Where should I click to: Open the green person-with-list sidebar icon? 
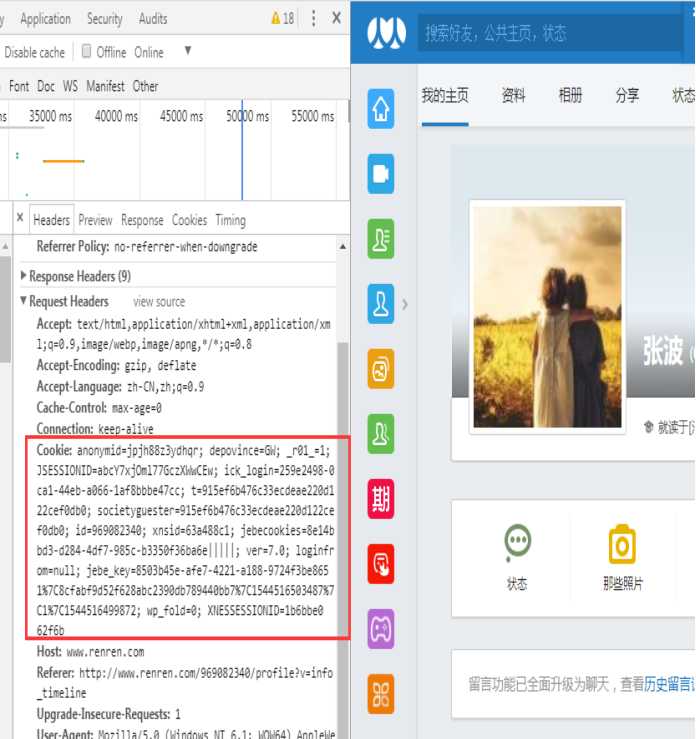coord(381,239)
